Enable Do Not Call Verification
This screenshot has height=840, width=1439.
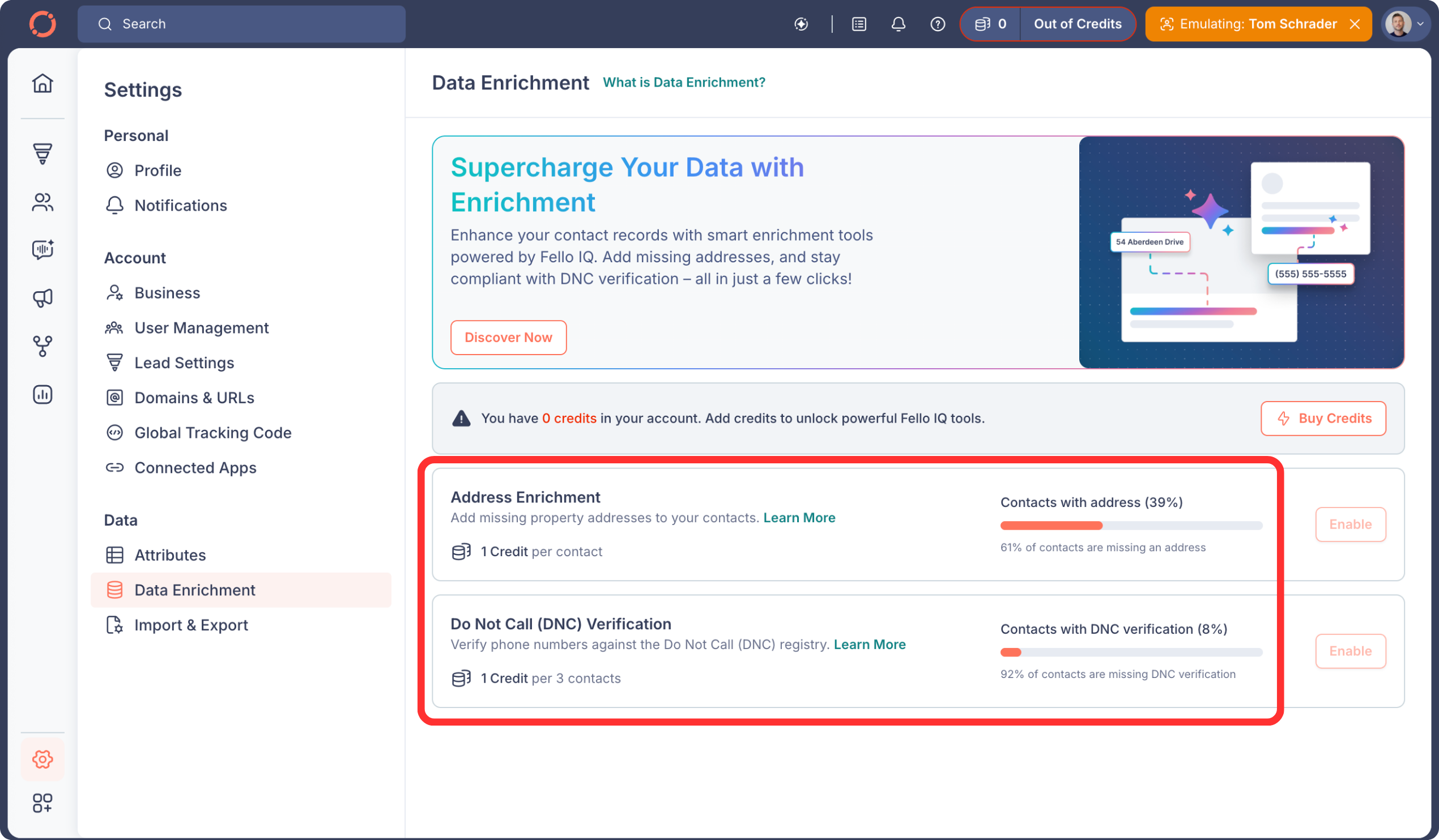(1351, 651)
